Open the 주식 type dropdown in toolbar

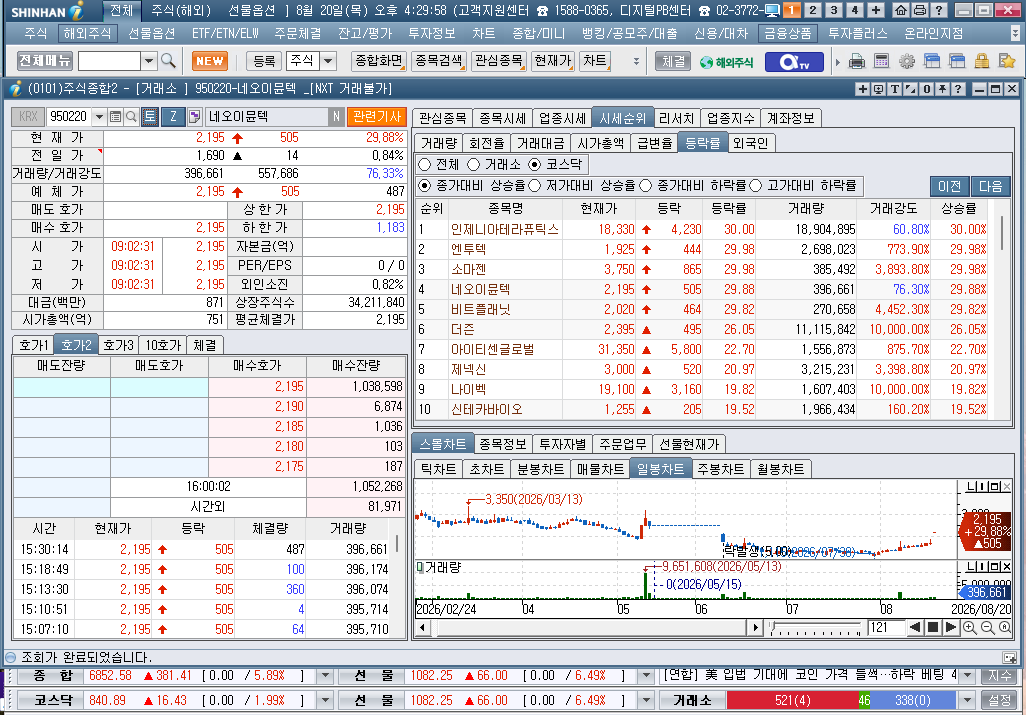click(x=328, y=61)
